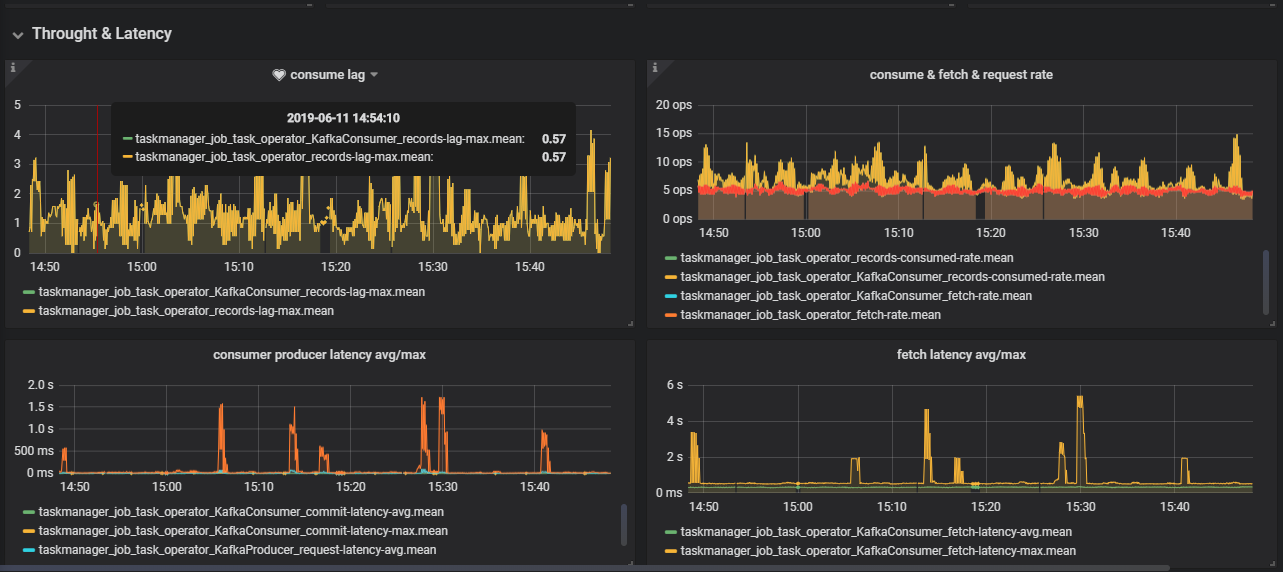Click orange swatch of operator_fetch-rate.mean
The height and width of the screenshot is (572, 1283).
click(671, 315)
